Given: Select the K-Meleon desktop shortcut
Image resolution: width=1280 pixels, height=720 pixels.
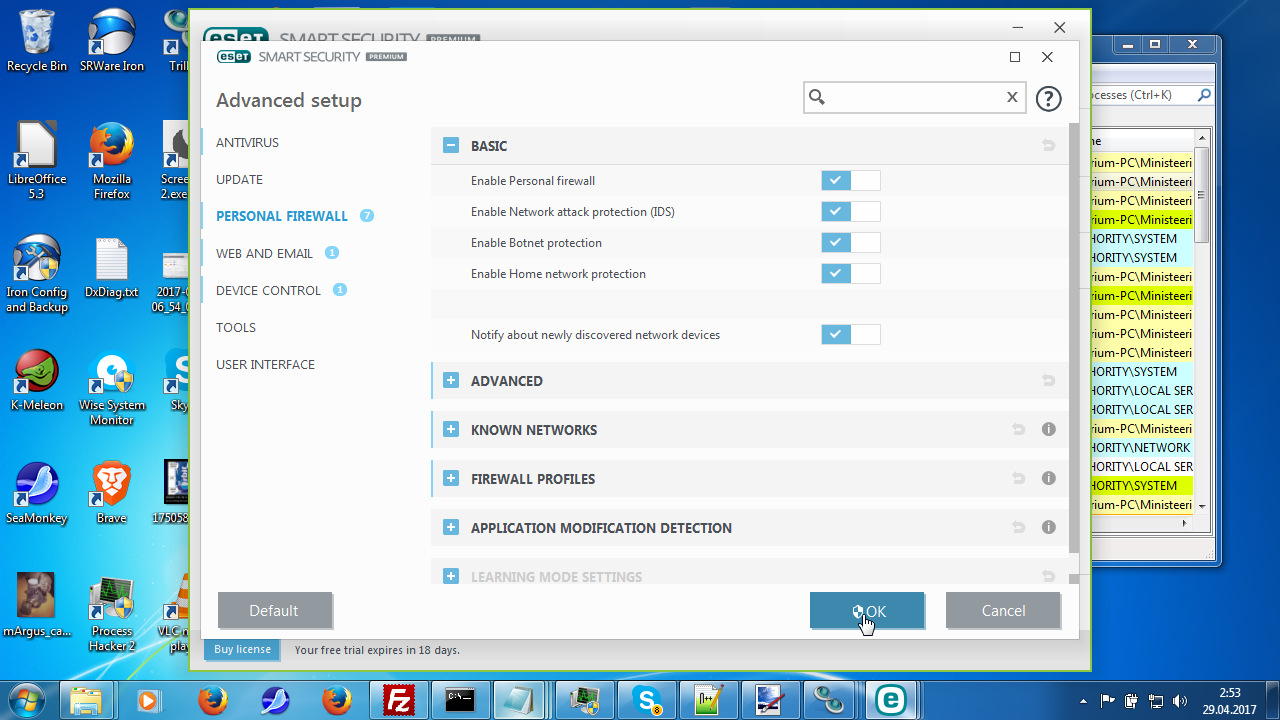Looking at the screenshot, I should pyautogui.click(x=37, y=380).
